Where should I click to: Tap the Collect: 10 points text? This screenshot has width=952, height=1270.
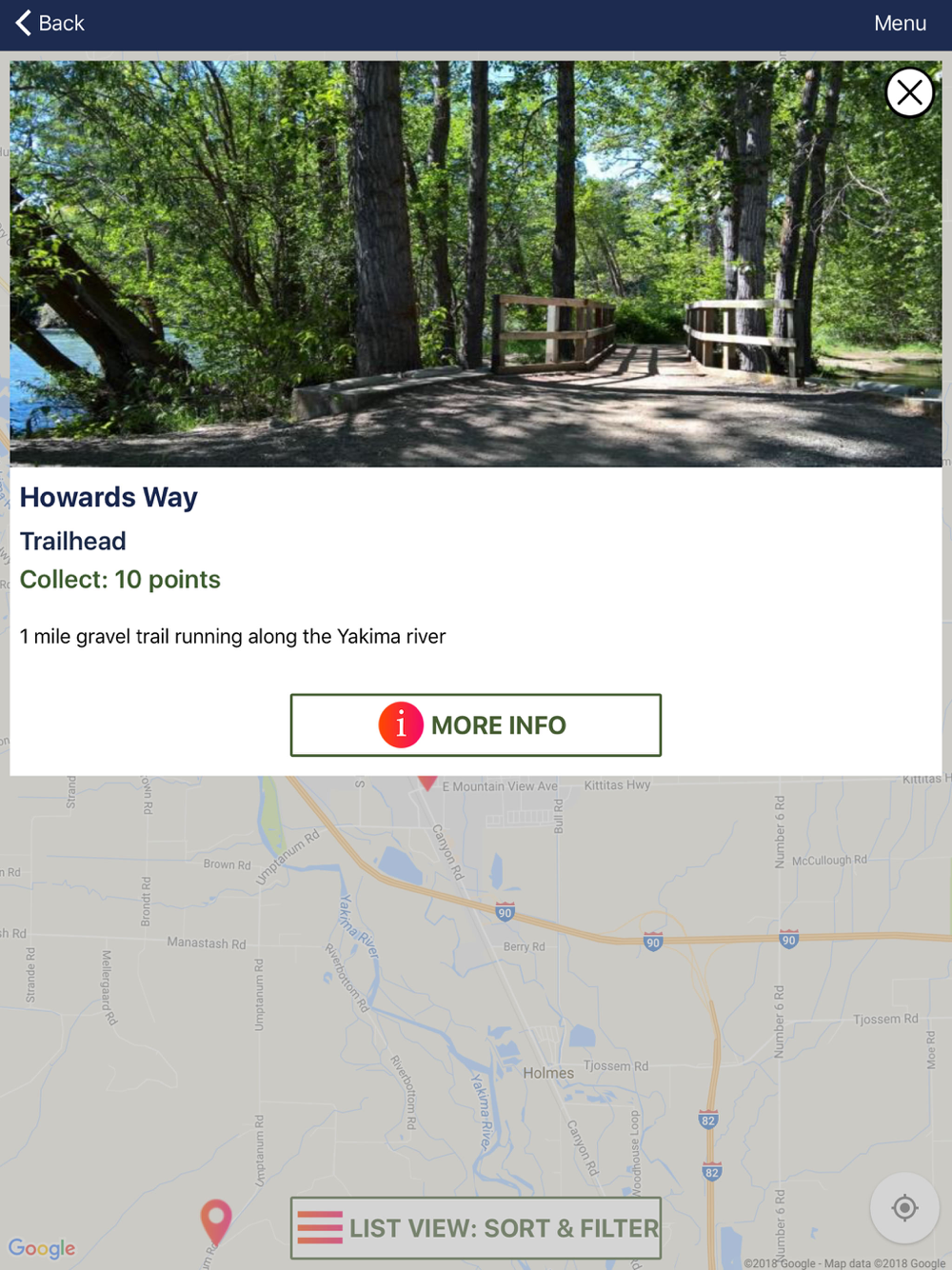pyautogui.click(x=120, y=579)
